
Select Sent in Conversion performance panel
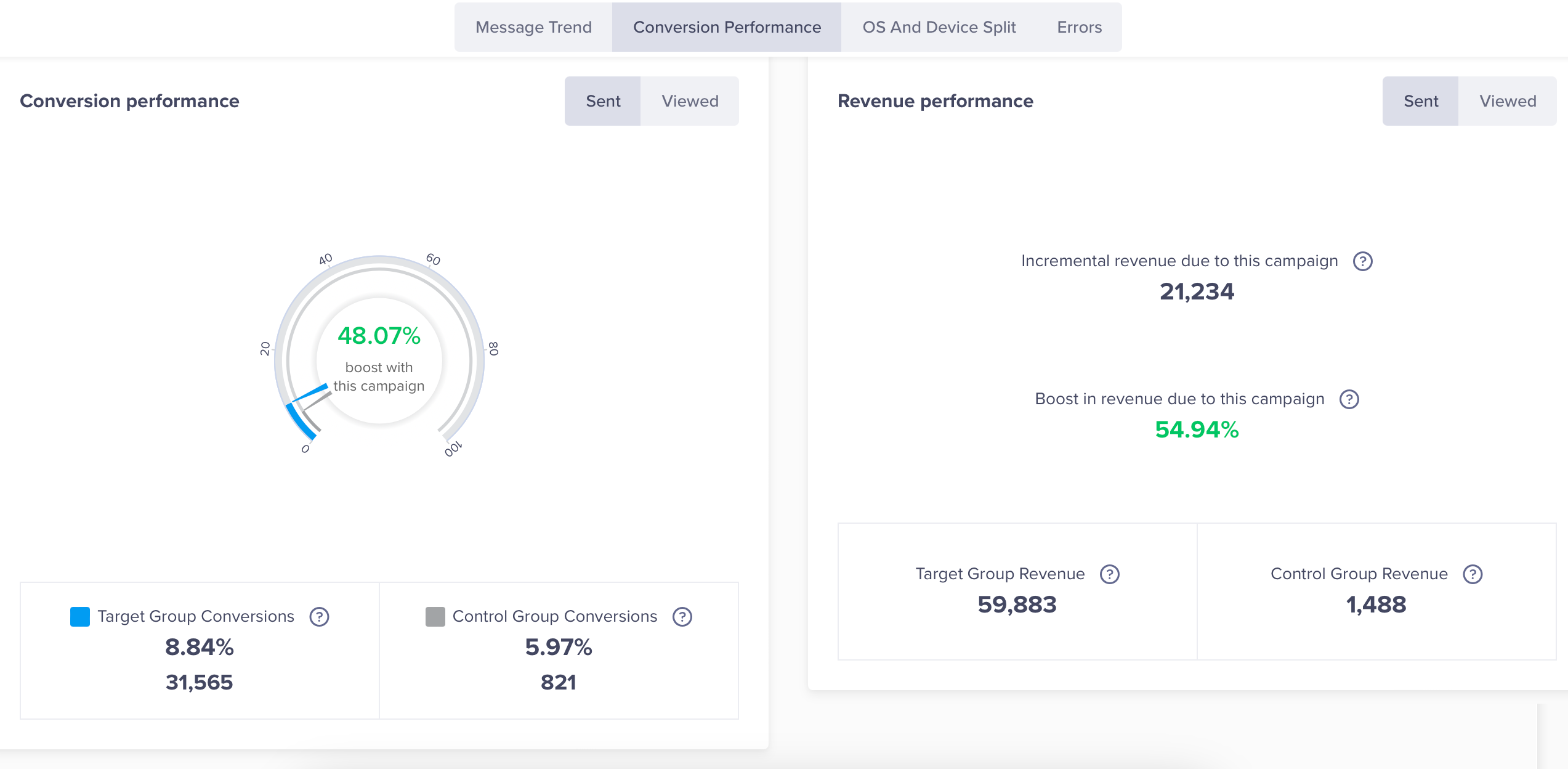tap(602, 100)
